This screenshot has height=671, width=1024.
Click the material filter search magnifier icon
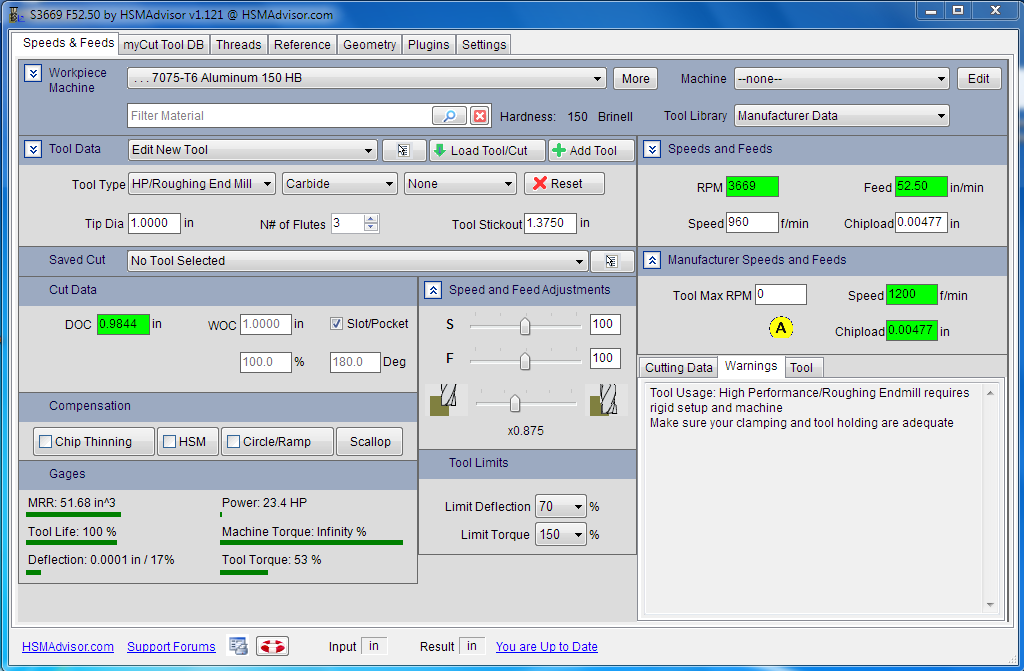pyautogui.click(x=449, y=116)
